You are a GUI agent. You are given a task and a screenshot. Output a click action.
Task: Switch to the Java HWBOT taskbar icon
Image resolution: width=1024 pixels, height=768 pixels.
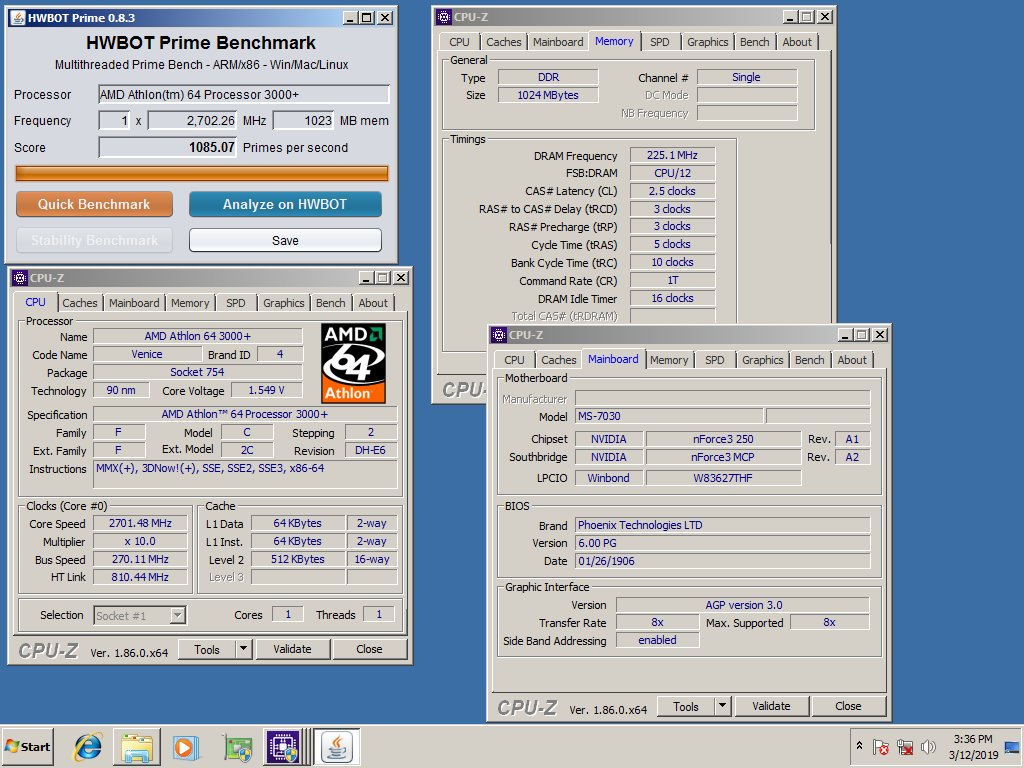[x=337, y=746]
